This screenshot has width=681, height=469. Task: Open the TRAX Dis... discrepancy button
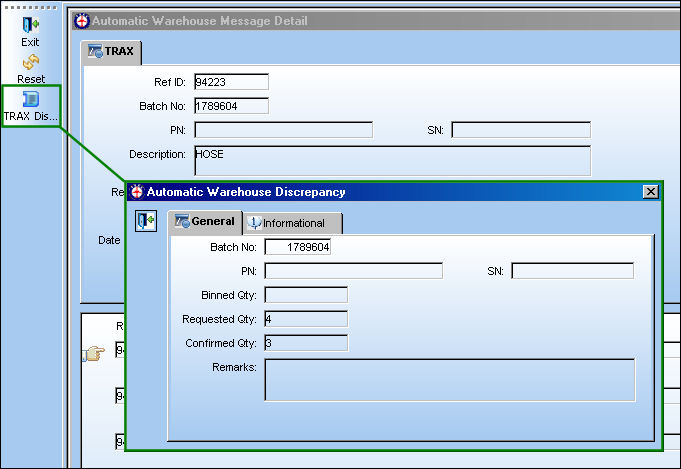pos(31,106)
